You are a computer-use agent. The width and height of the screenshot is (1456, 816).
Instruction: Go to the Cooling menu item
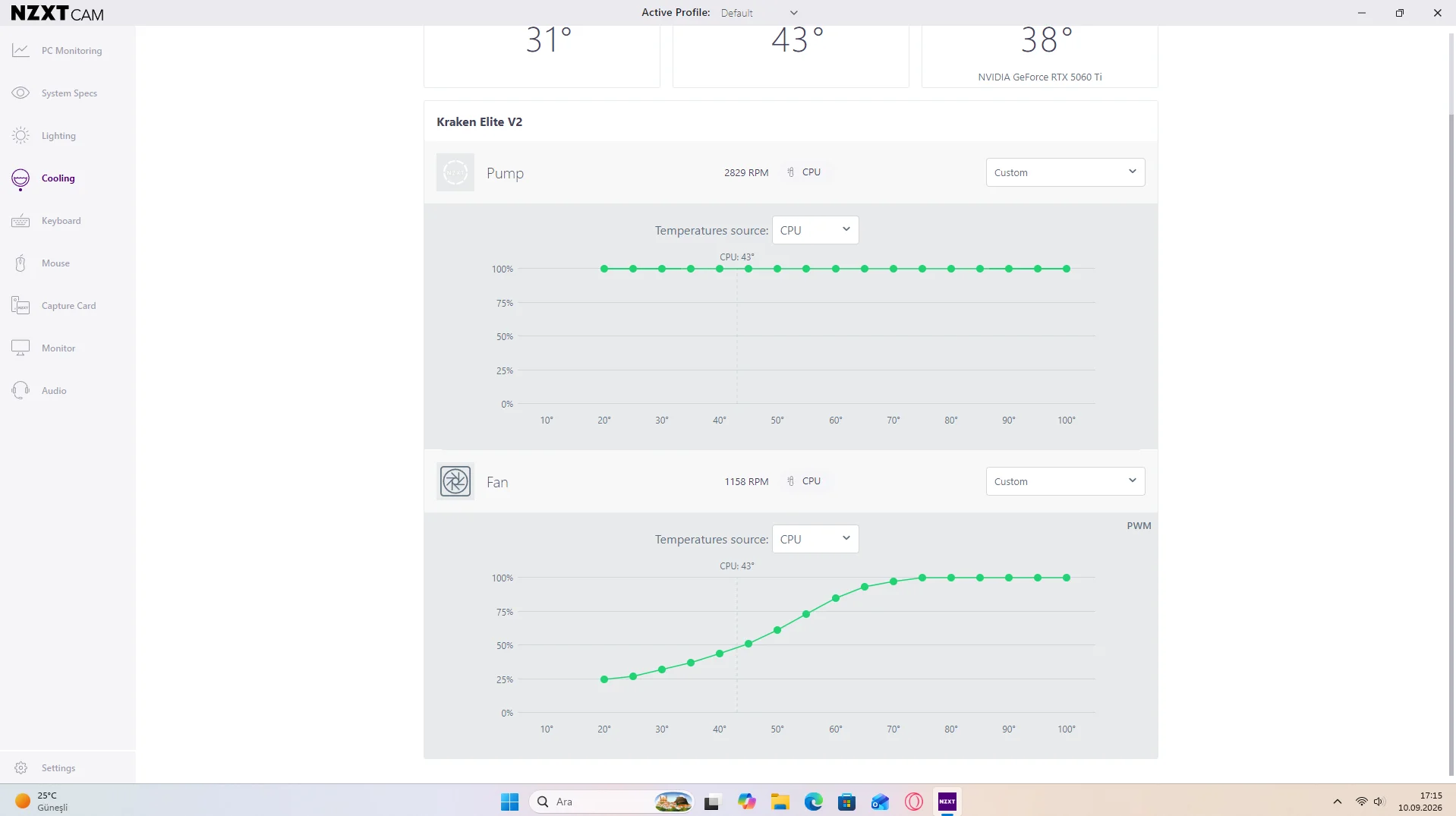click(x=58, y=178)
